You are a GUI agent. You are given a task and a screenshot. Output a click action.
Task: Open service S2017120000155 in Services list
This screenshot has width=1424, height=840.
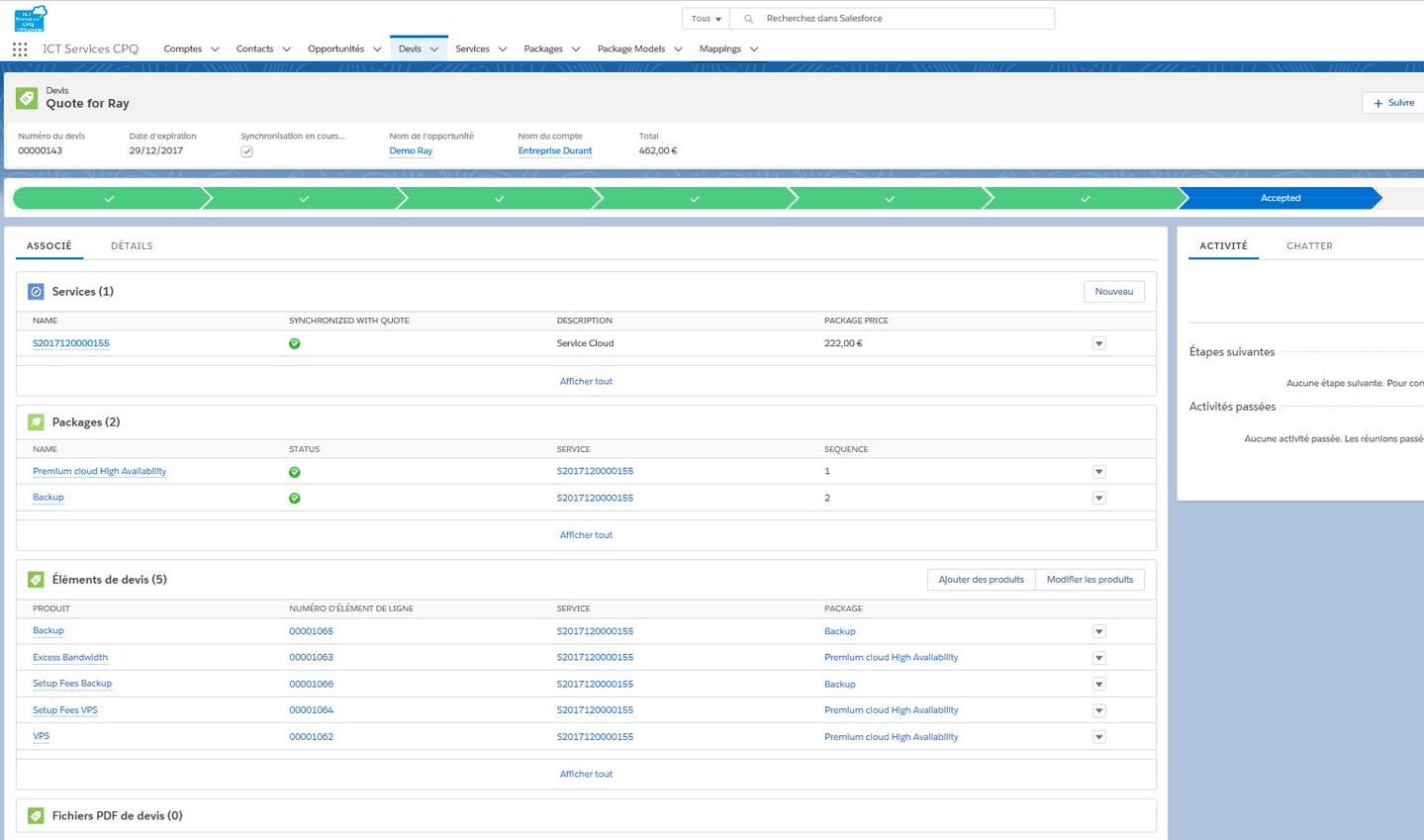[71, 343]
